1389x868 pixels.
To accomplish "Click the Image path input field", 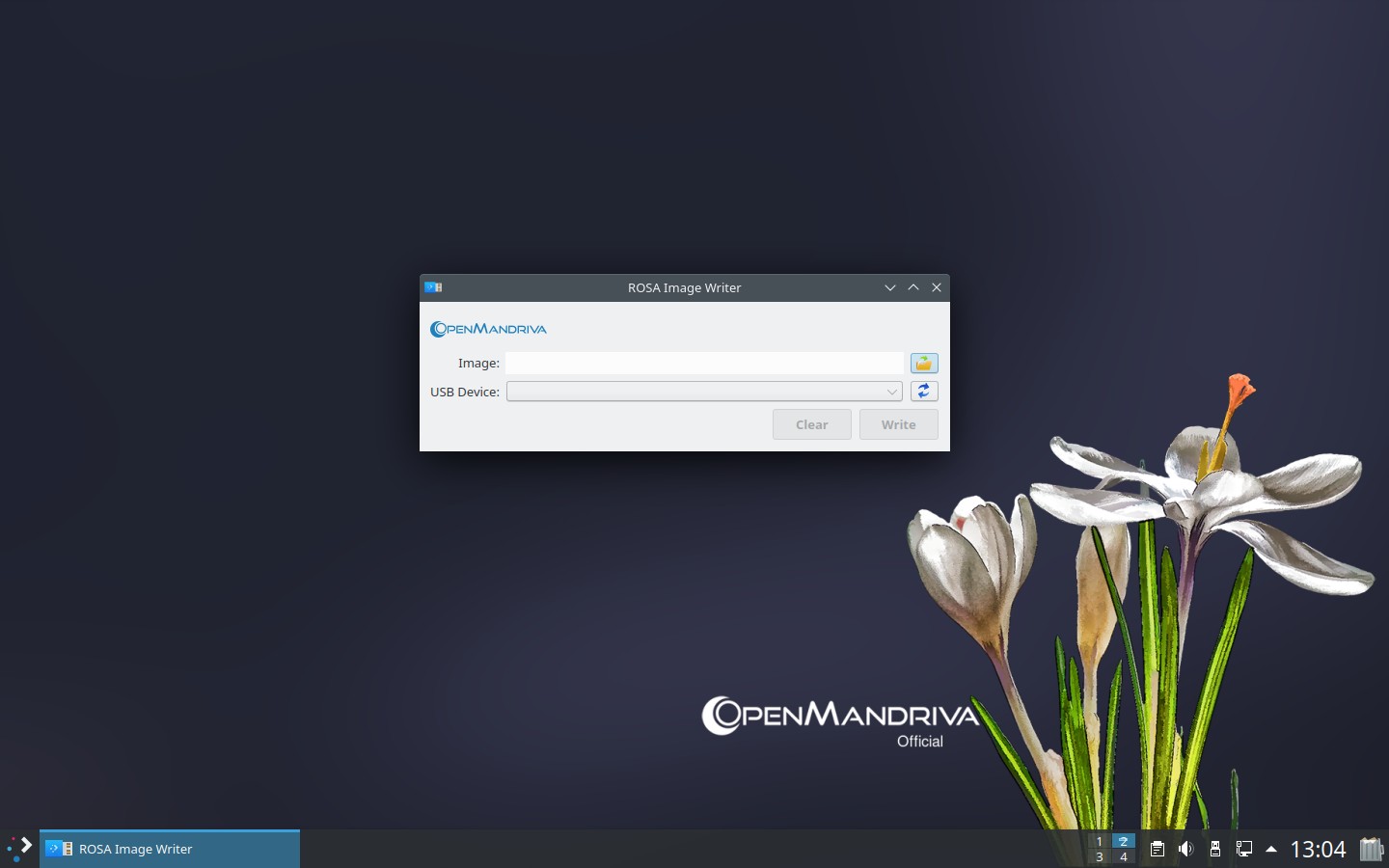I will [x=704, y=364].
